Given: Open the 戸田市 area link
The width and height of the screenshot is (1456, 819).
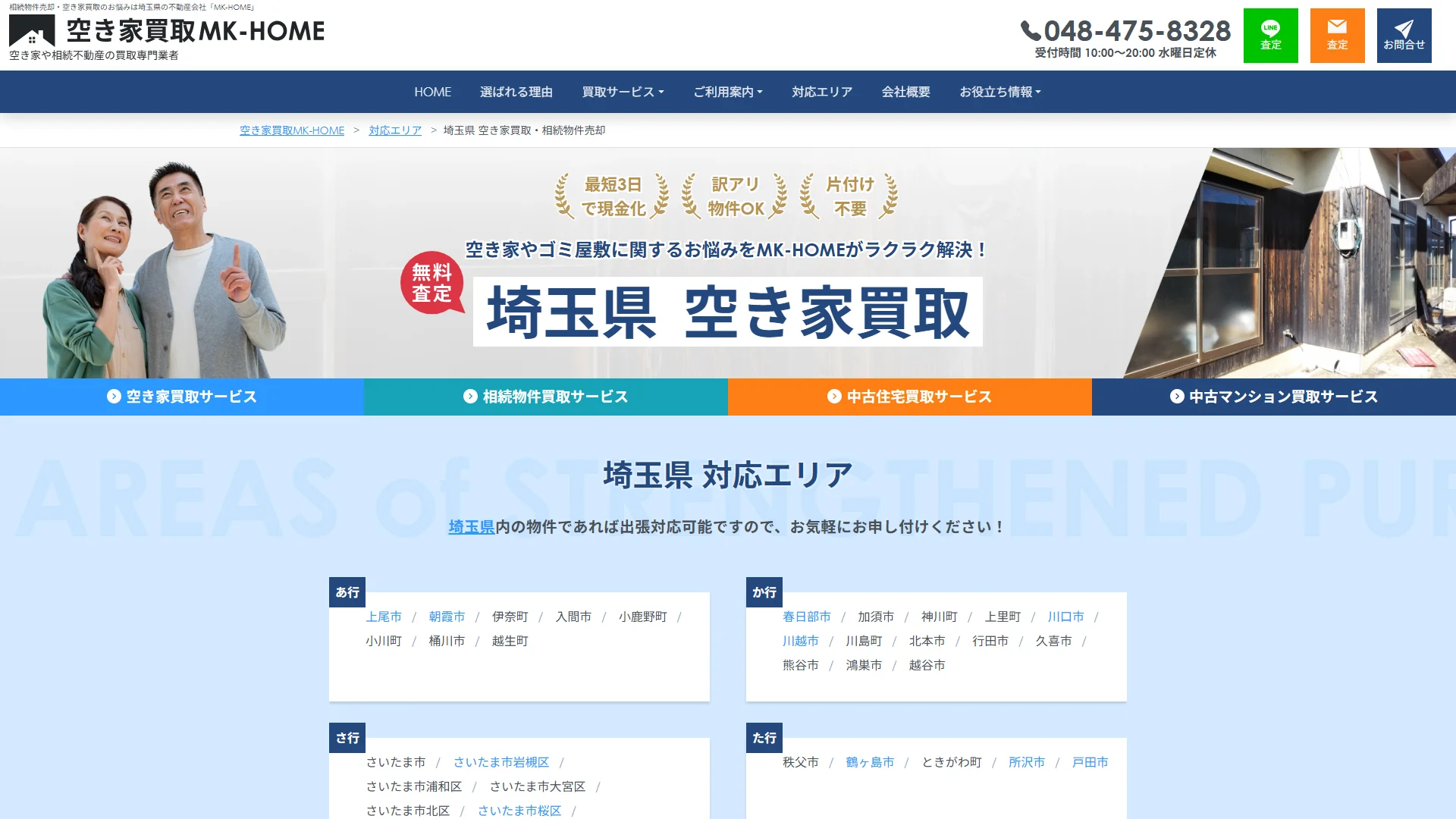Looking at the screenshot, I should [x=1090, y=762].
